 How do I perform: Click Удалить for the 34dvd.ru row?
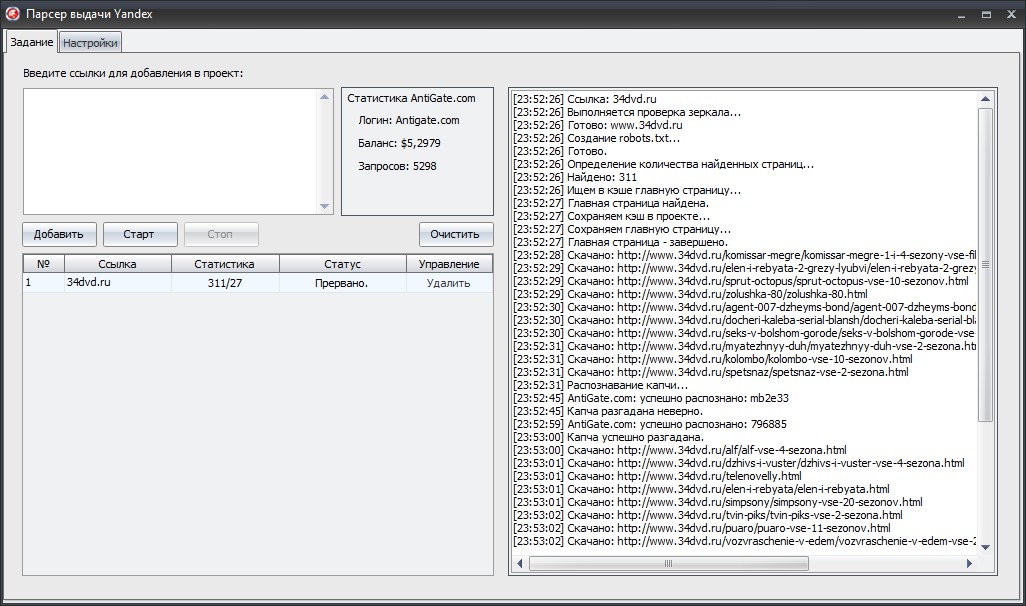448,283
